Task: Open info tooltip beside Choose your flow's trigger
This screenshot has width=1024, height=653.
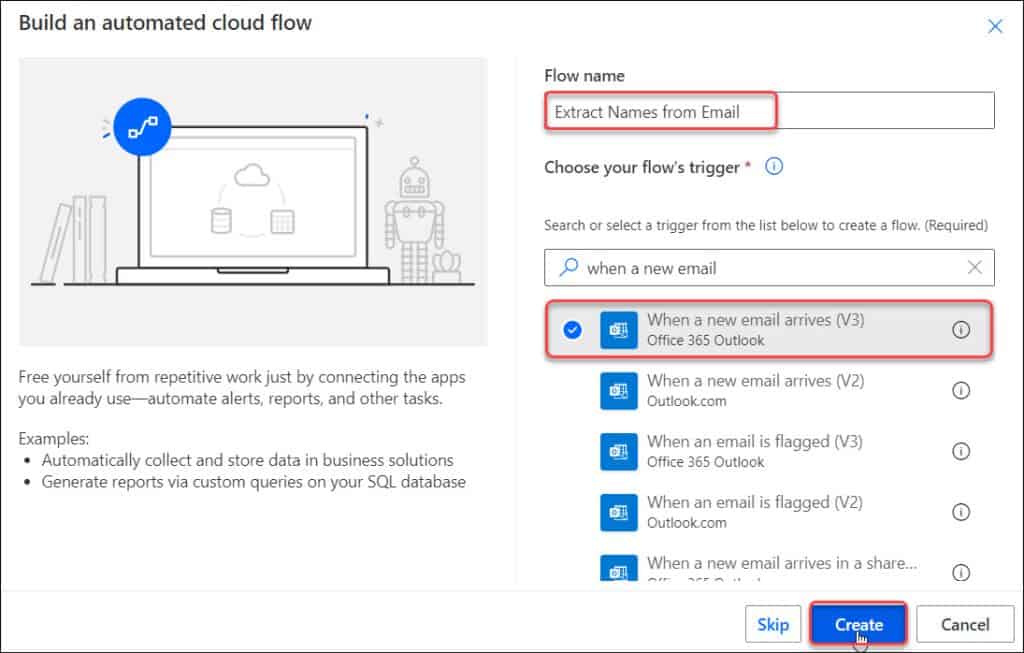Action: [x=774, y=167]
